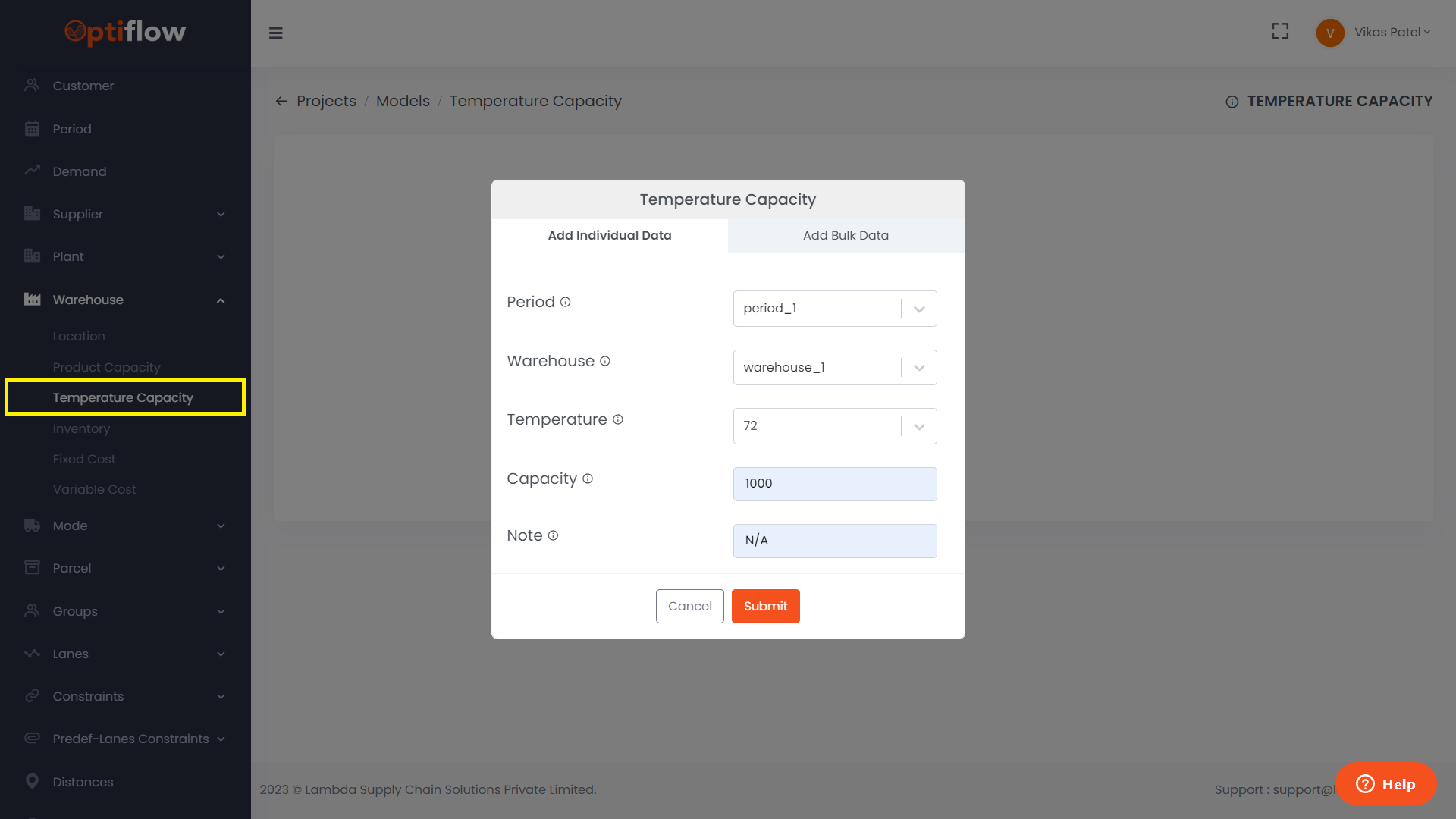Click the Period field info icon

tap(565, 302)
